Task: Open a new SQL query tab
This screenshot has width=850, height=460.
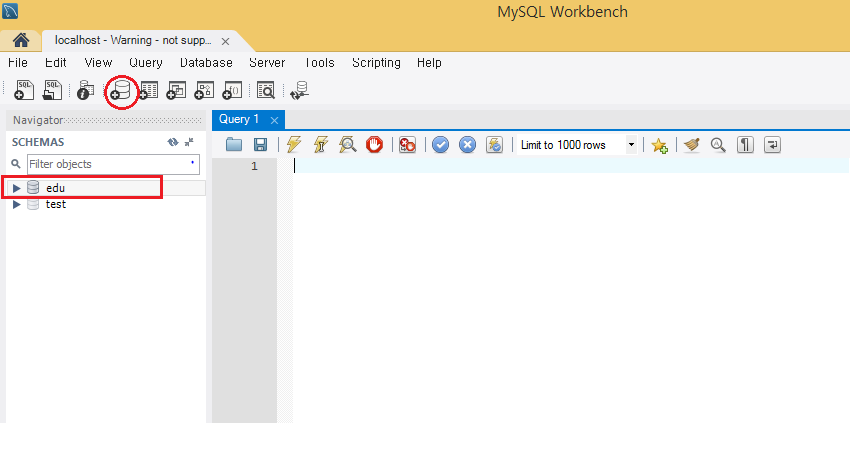Action: (x=23, y=90)
